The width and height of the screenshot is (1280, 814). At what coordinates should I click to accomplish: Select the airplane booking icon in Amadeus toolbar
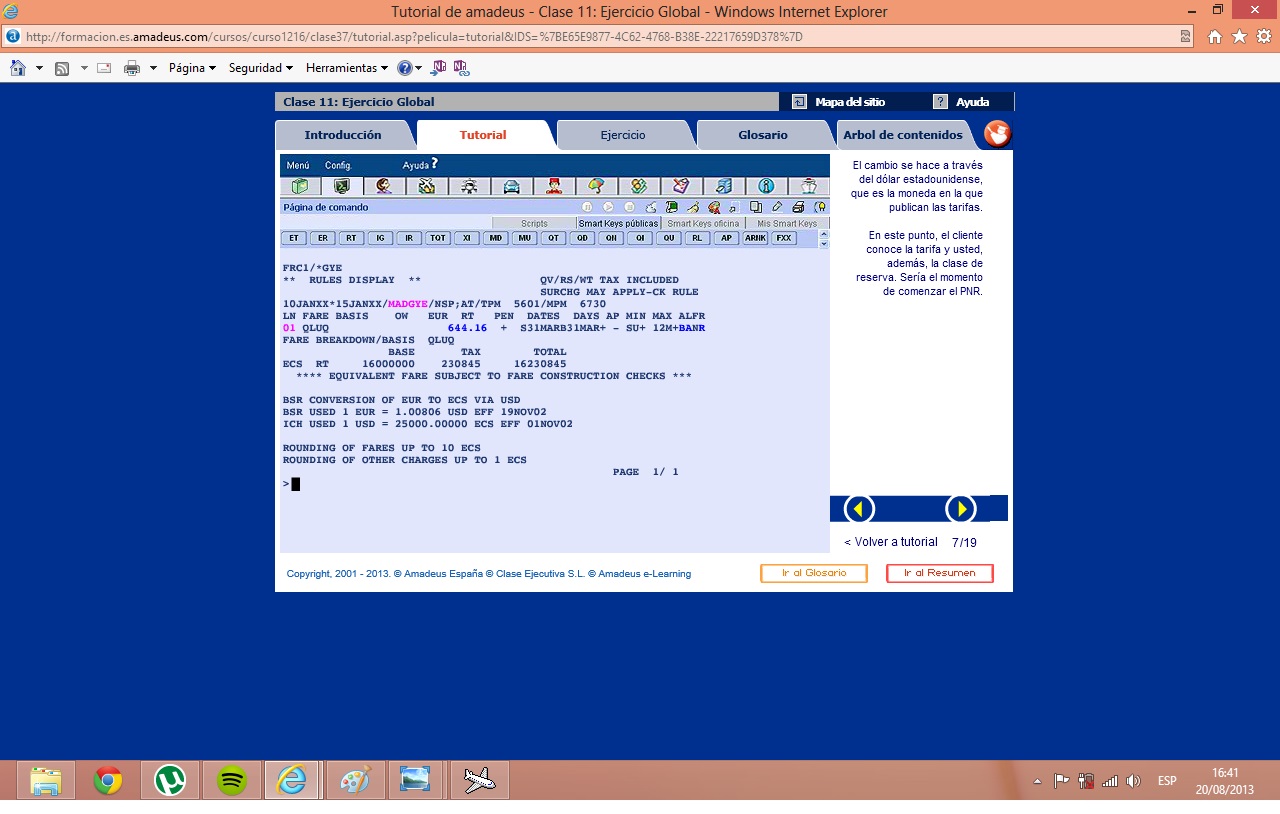pyautogui.click(x=426, y=186)
